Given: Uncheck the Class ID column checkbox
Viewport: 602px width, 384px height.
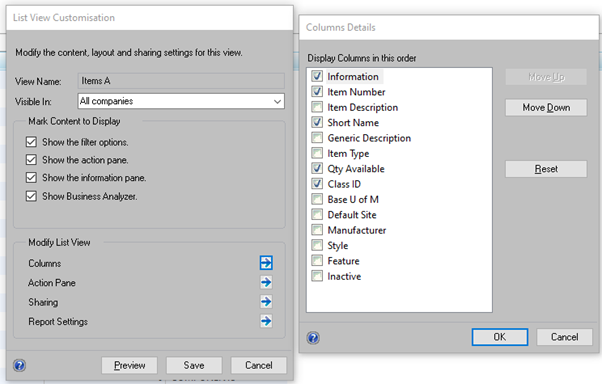Looking at the screenshot, I should pos(317,184).
